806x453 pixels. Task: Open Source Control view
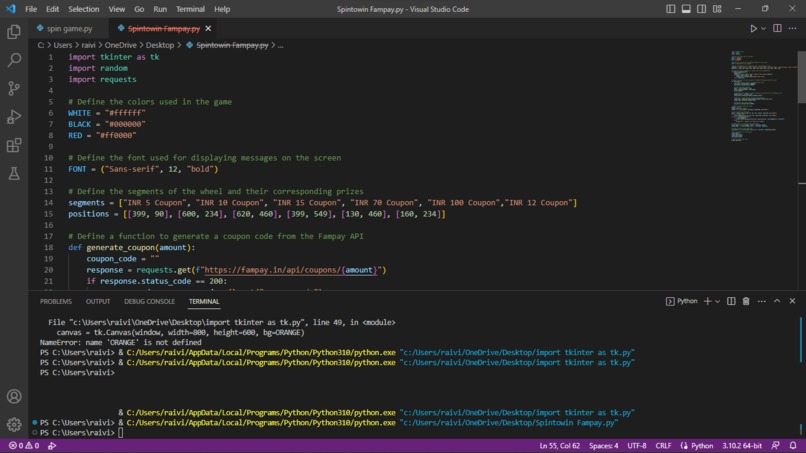point(14,88)
